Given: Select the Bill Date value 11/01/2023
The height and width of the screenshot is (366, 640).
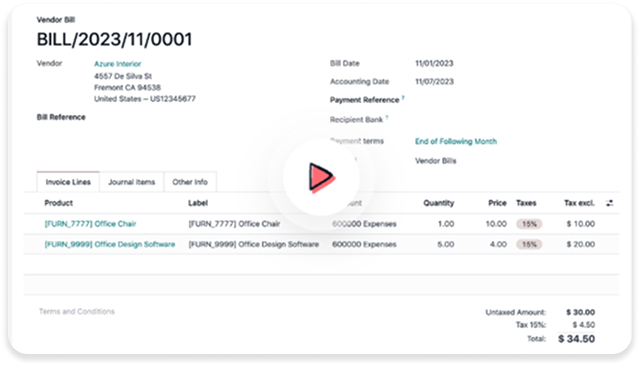Looking at the screenshot, I should point(434,64).
